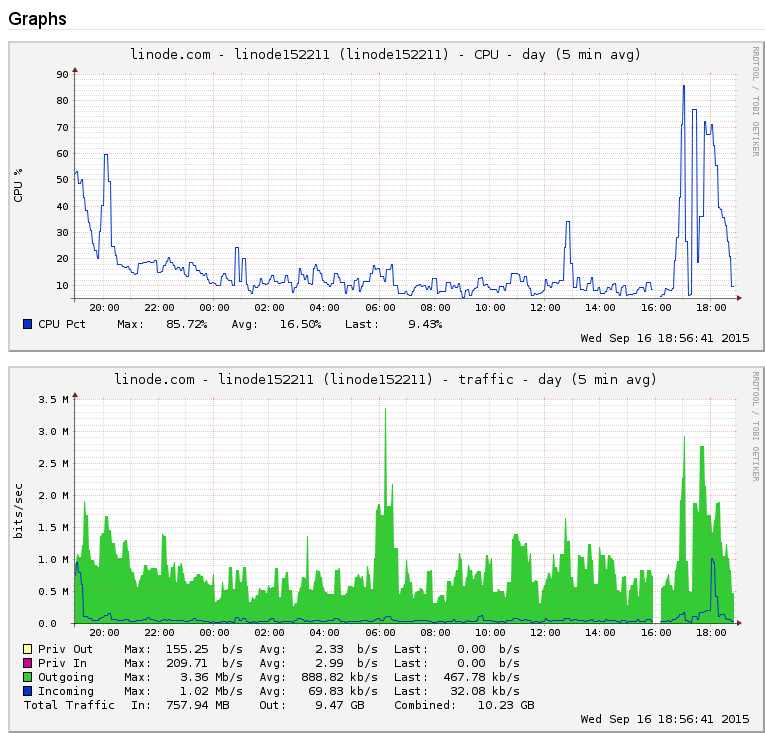Viewport: 765px width, 733px height.
Task: Click the RRDTOOL watermark on CPU graph
Action: pos(755,101)
